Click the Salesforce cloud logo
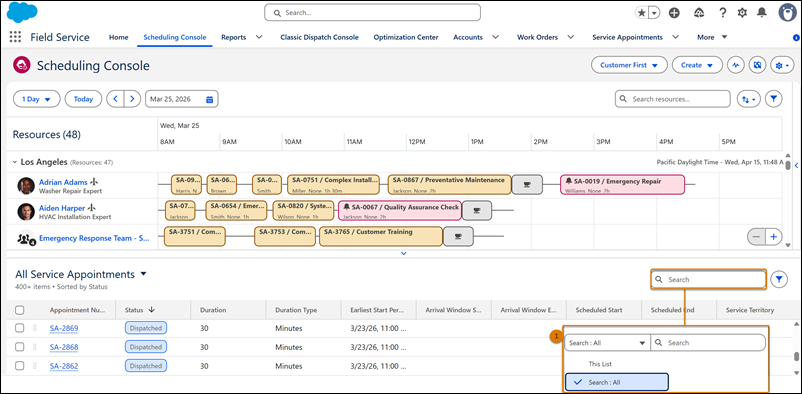The image size is (802, 394). click(23, 12)
